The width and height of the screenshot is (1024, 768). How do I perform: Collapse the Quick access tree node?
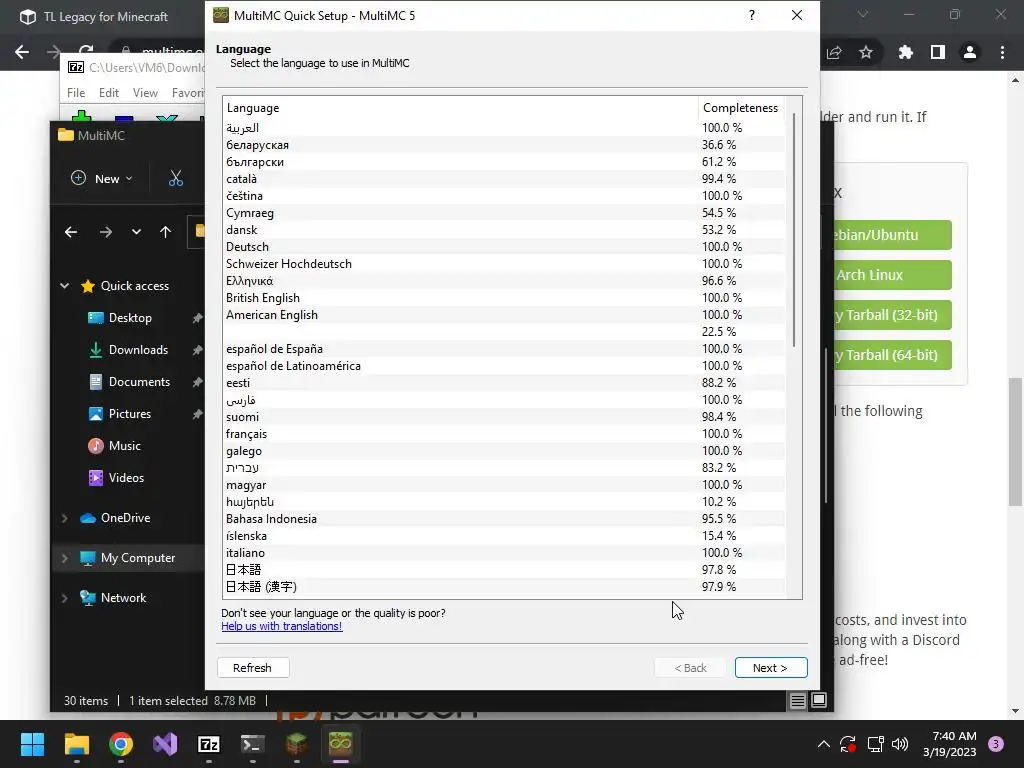[65, 285]
